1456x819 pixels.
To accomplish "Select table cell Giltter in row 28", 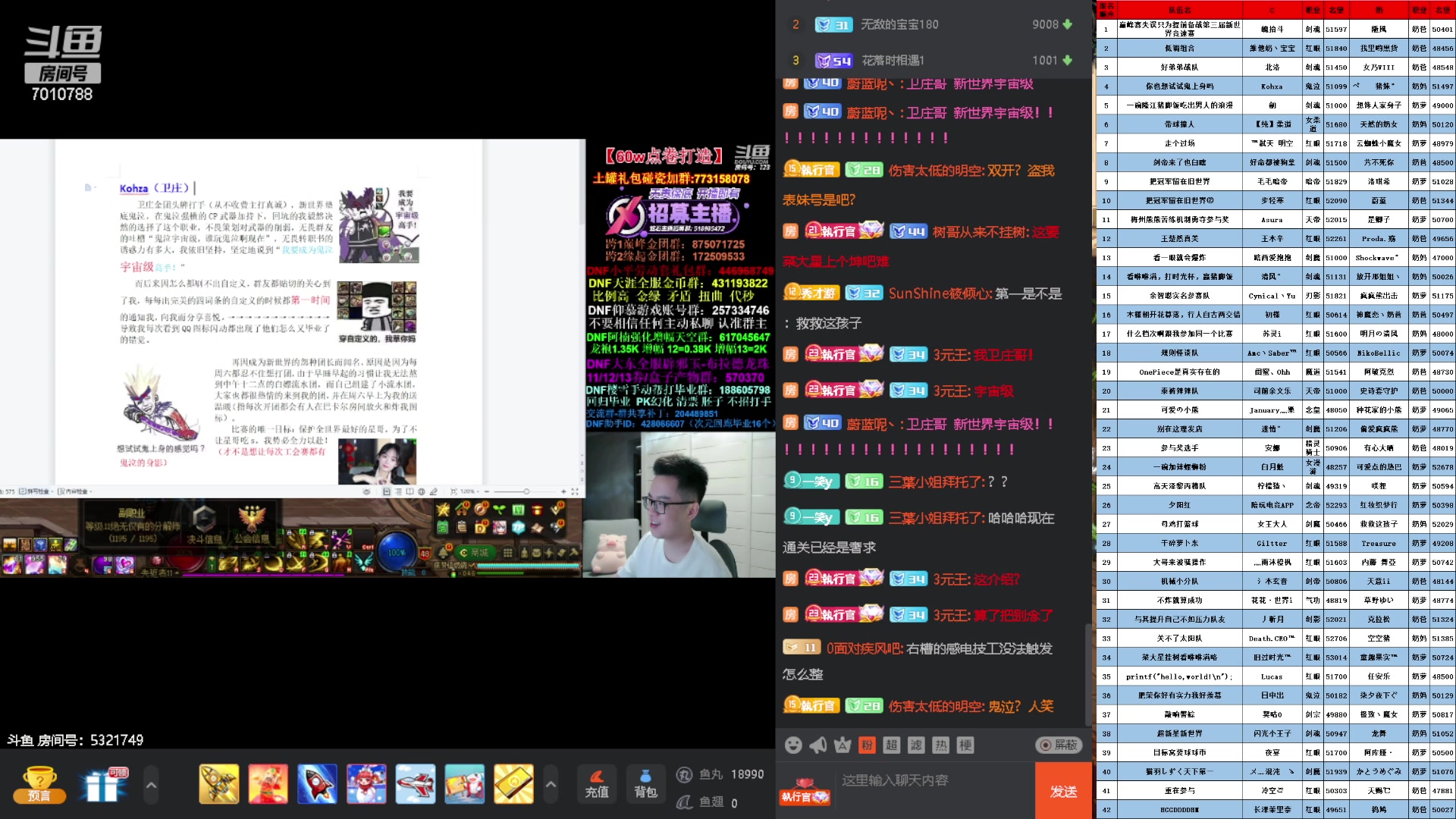I will pyautogui.click(x=1272, y=544).
